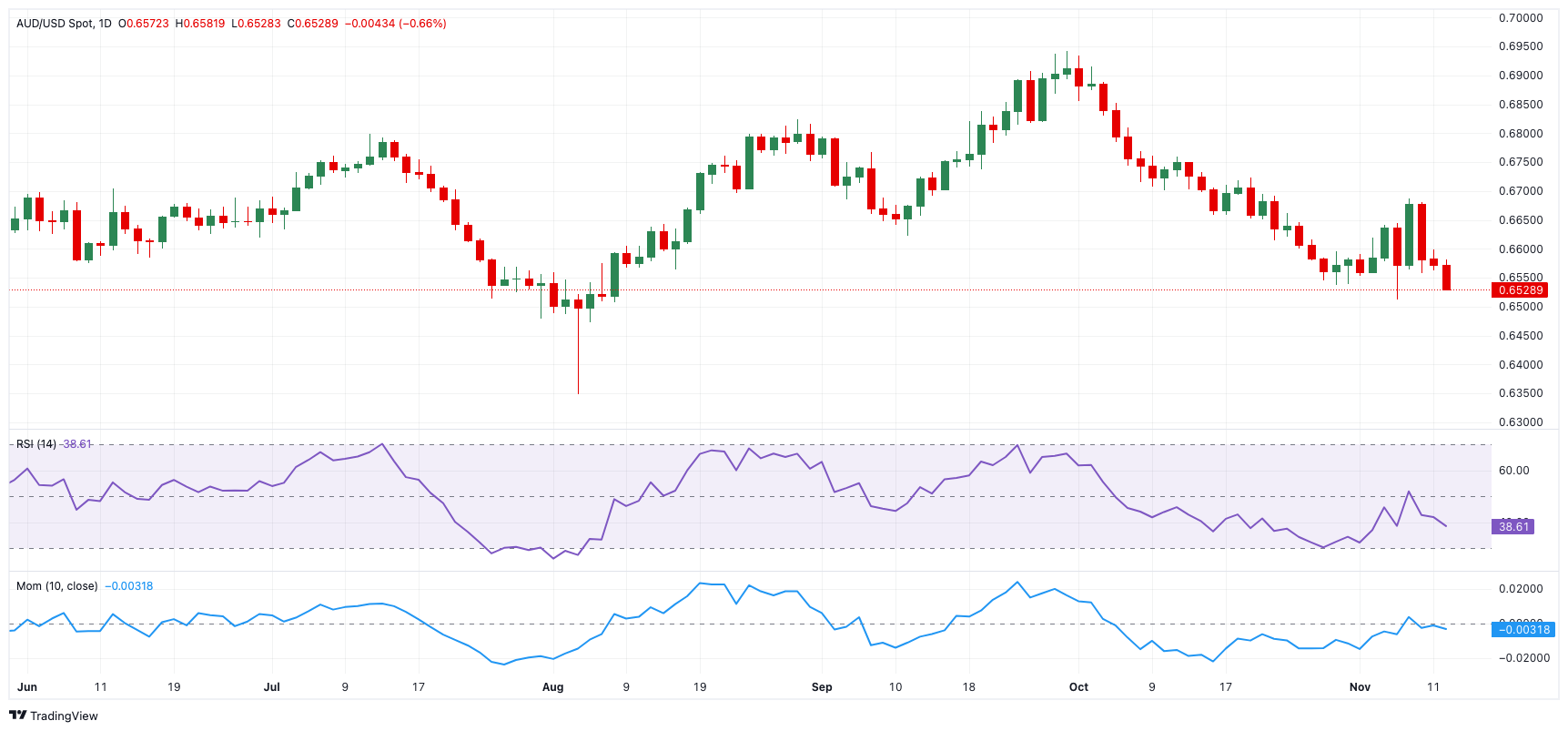Click the 0.63000 price axis label
Image resolution: width=1568 pixels, height=731 pixels.
click(x=1521, y=422)
